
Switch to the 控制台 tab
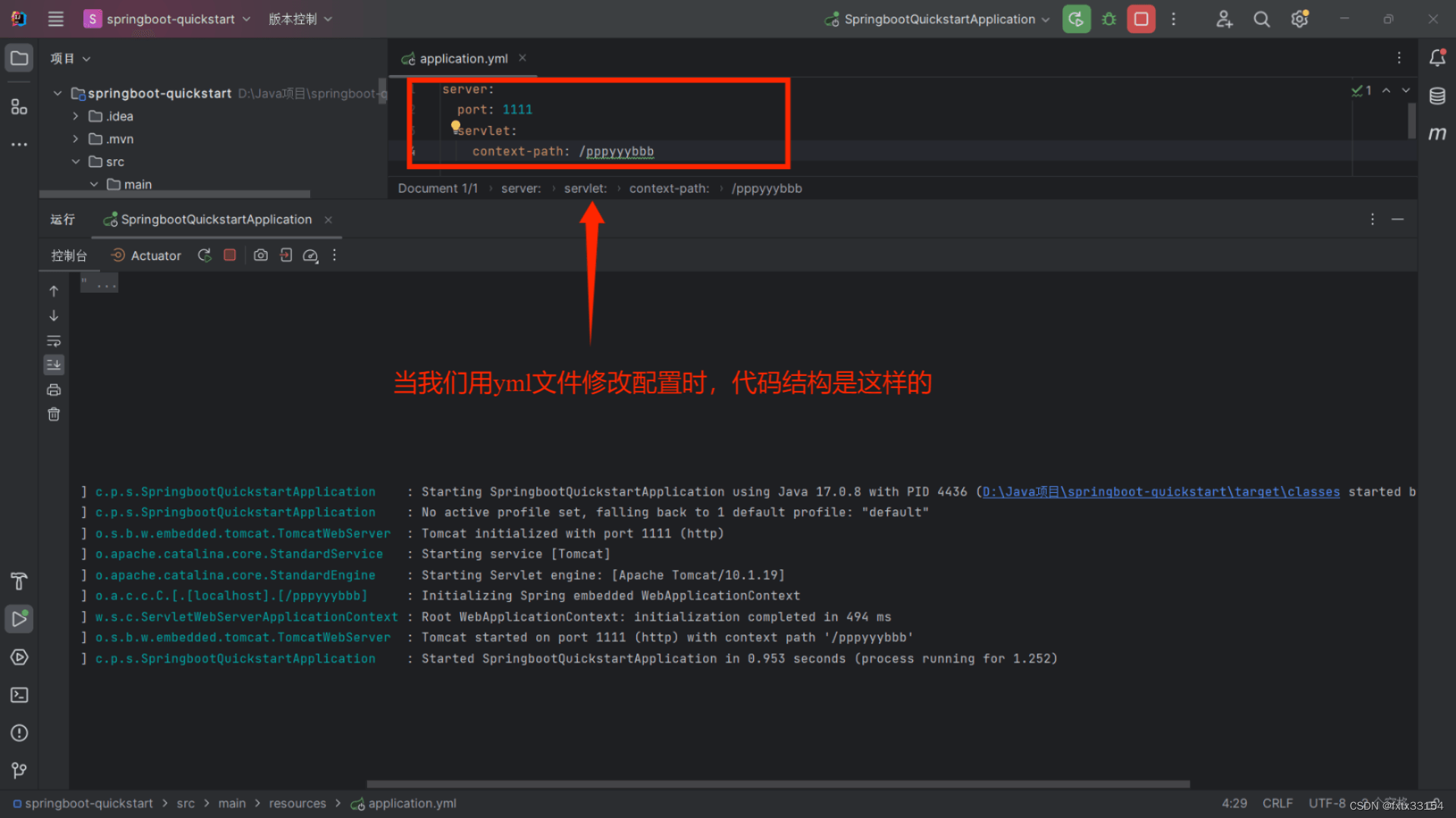69,255
